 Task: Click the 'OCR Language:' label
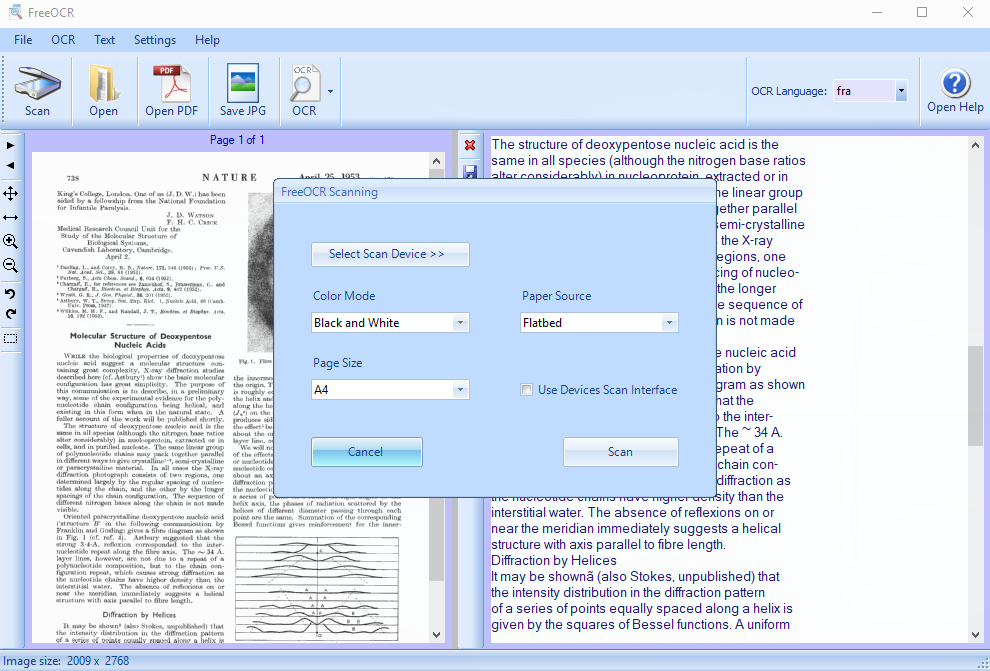[789, 91]
